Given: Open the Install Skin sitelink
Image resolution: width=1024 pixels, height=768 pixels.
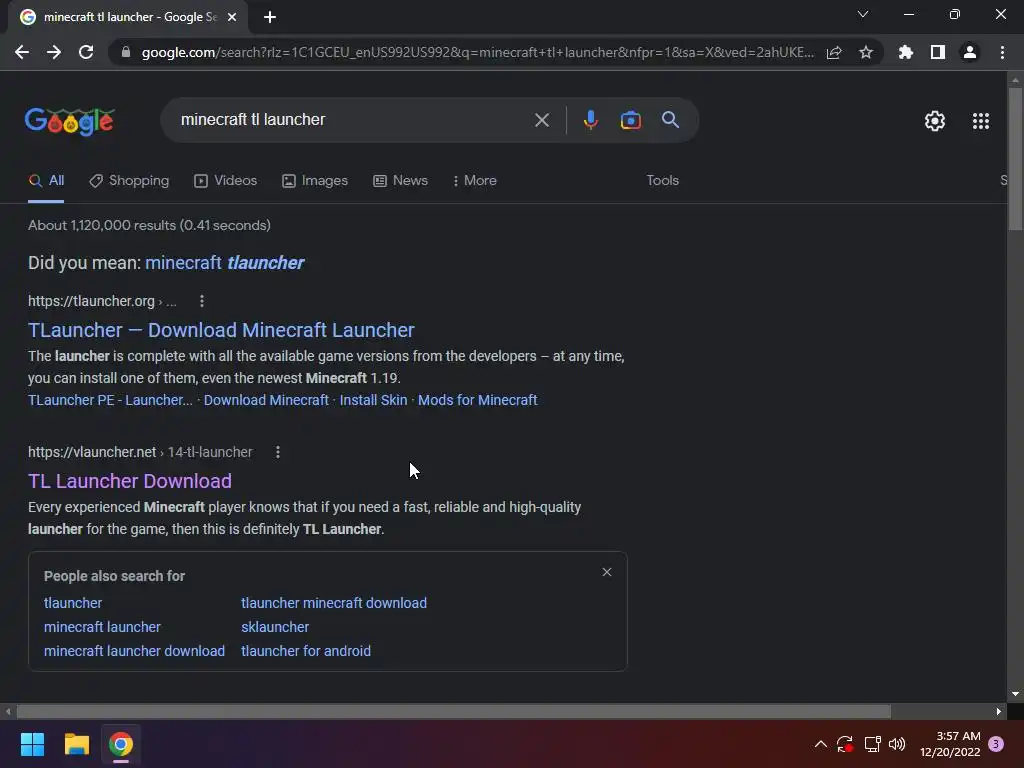Looking at the screenshot, I should coord(373,400).
